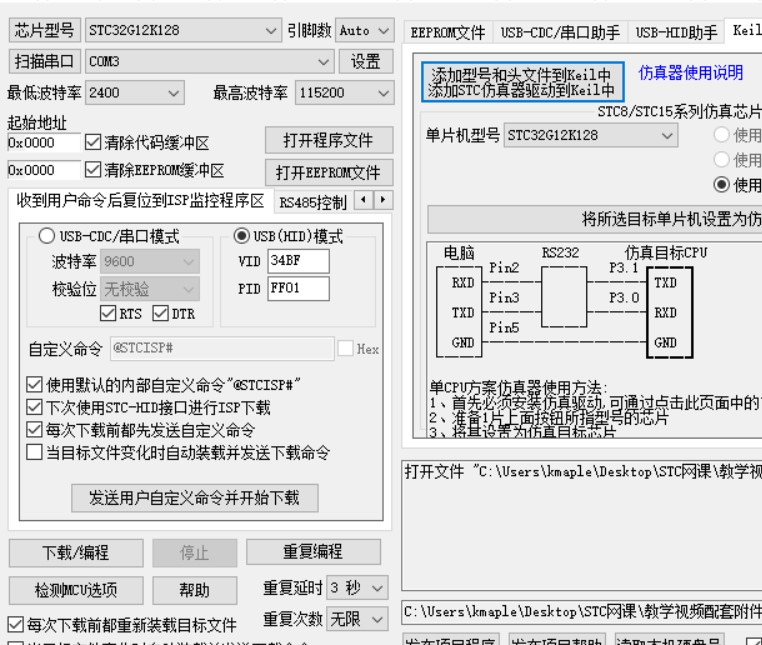Click the 打开程序文件 button
762x645 pixels.
pyautogui.click(x=329, y=140)
